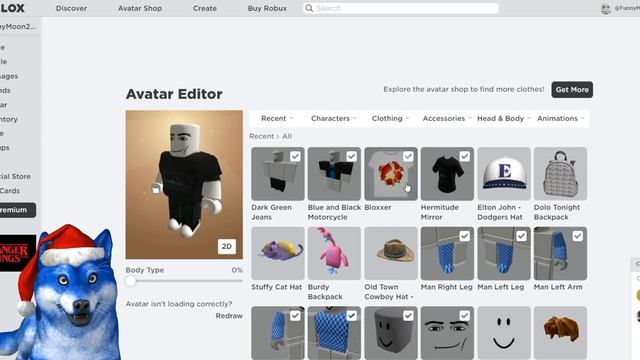Open the Official Store sidebar link
The width and height of the screenshot is (640, 360).
coord(16,176)
